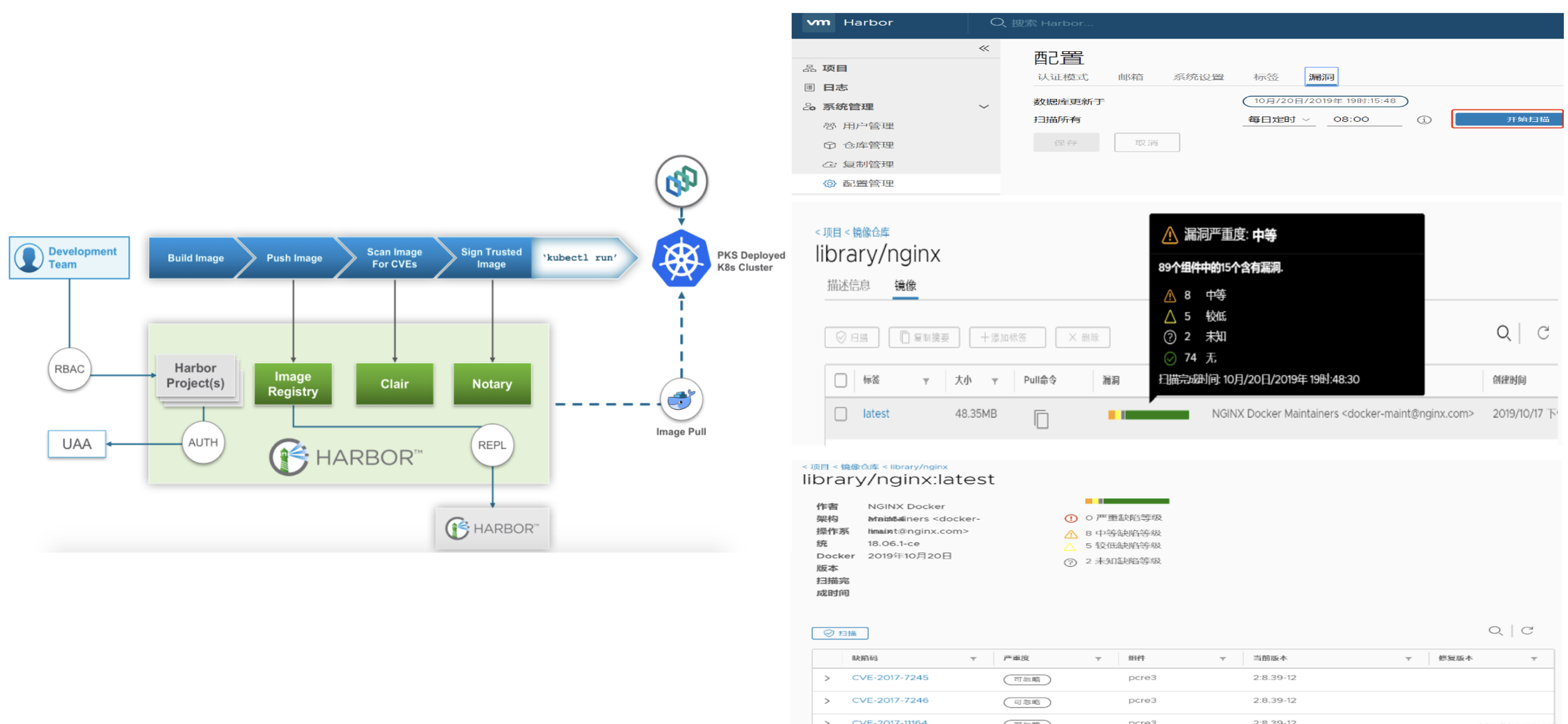Open the 标签 column filter arrow
The width and height of the screenshot is (1568, 724).
pos(926,381)
